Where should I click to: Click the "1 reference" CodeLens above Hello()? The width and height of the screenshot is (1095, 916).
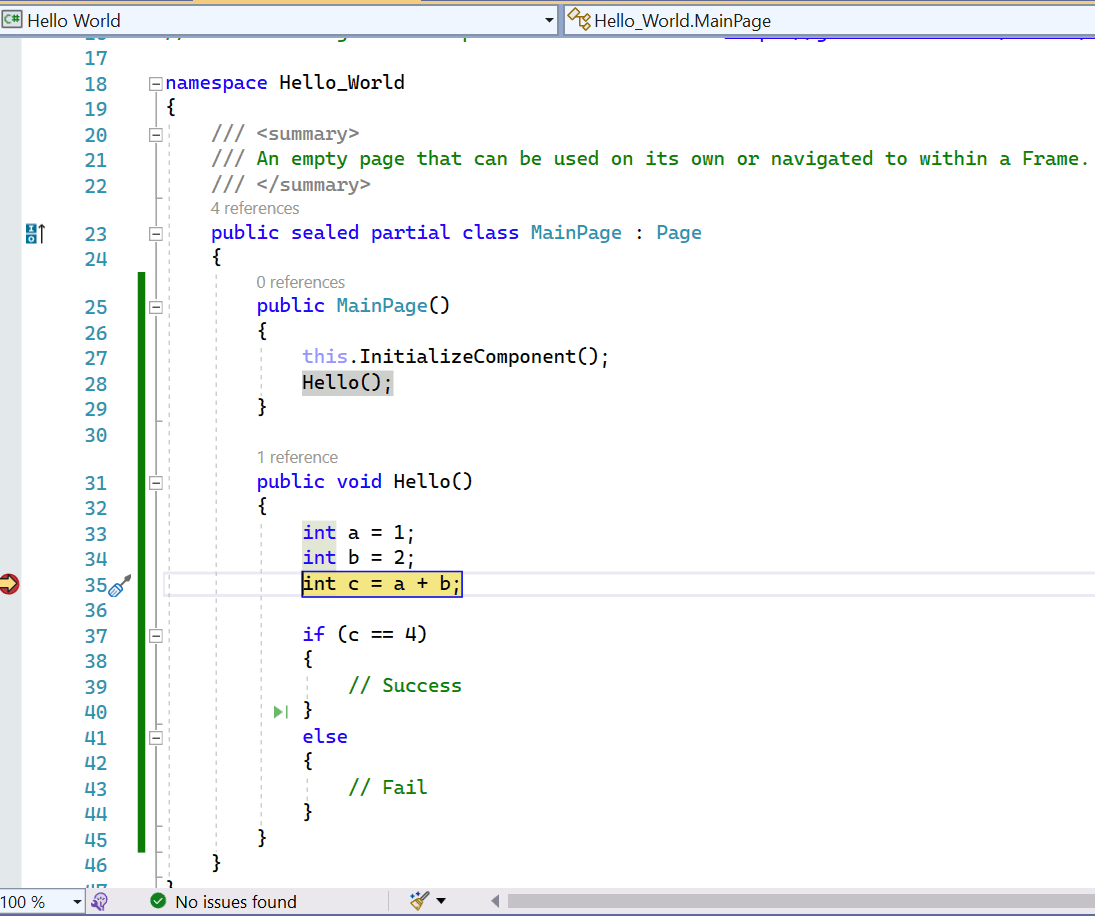297,457
